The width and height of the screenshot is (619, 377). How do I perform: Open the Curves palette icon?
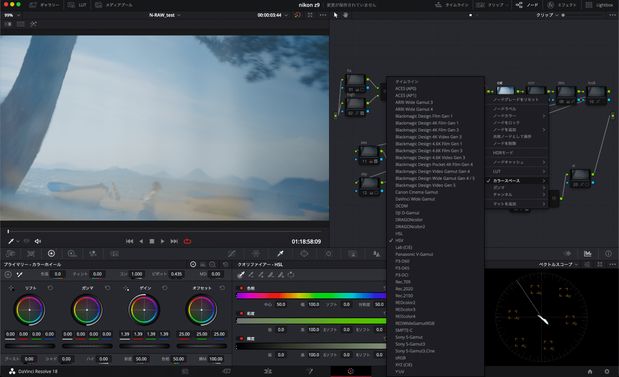[x=232, y=253]
